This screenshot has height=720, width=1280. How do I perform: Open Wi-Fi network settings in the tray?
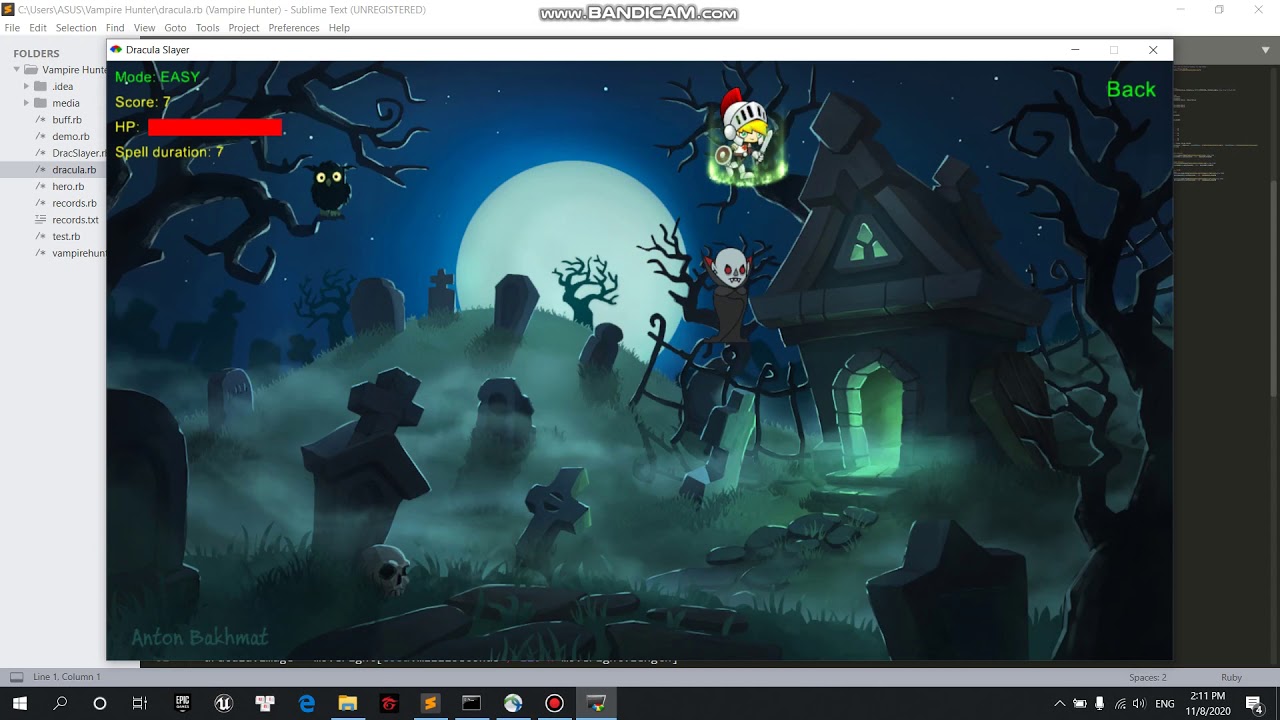tap(1120, 704)
